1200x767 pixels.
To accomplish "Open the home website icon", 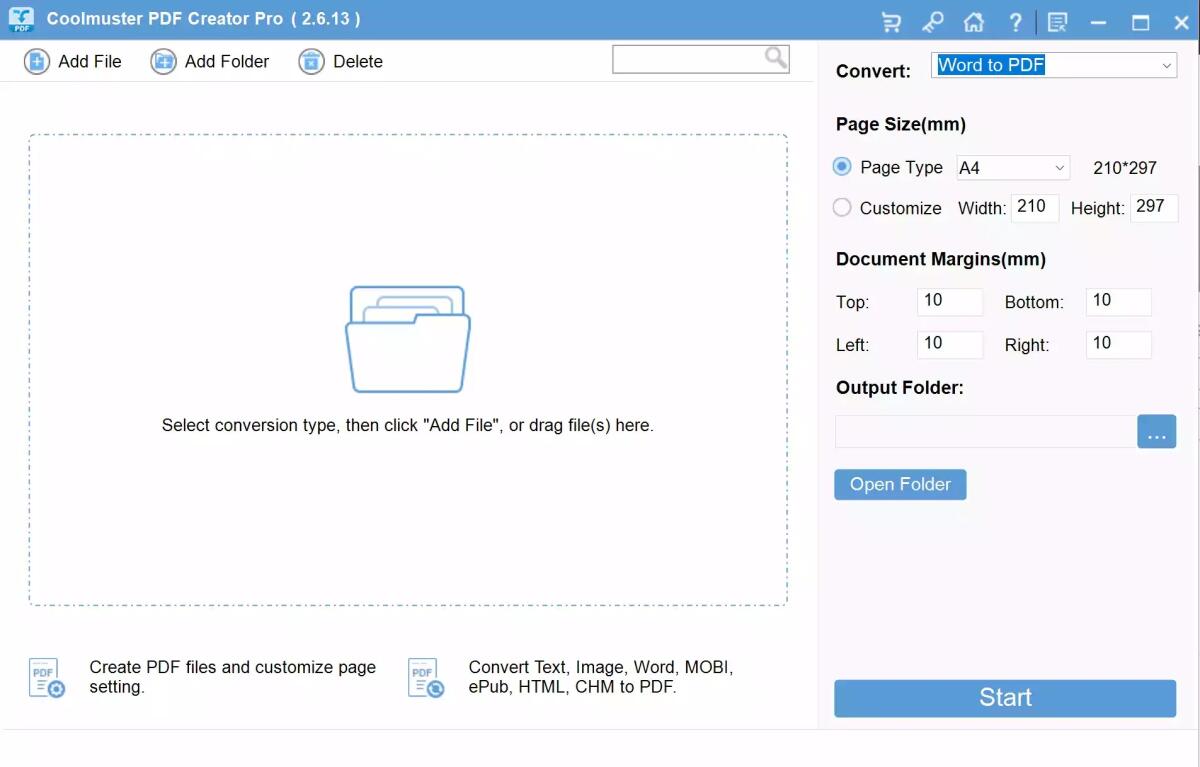I will click(x=974, y=21).
